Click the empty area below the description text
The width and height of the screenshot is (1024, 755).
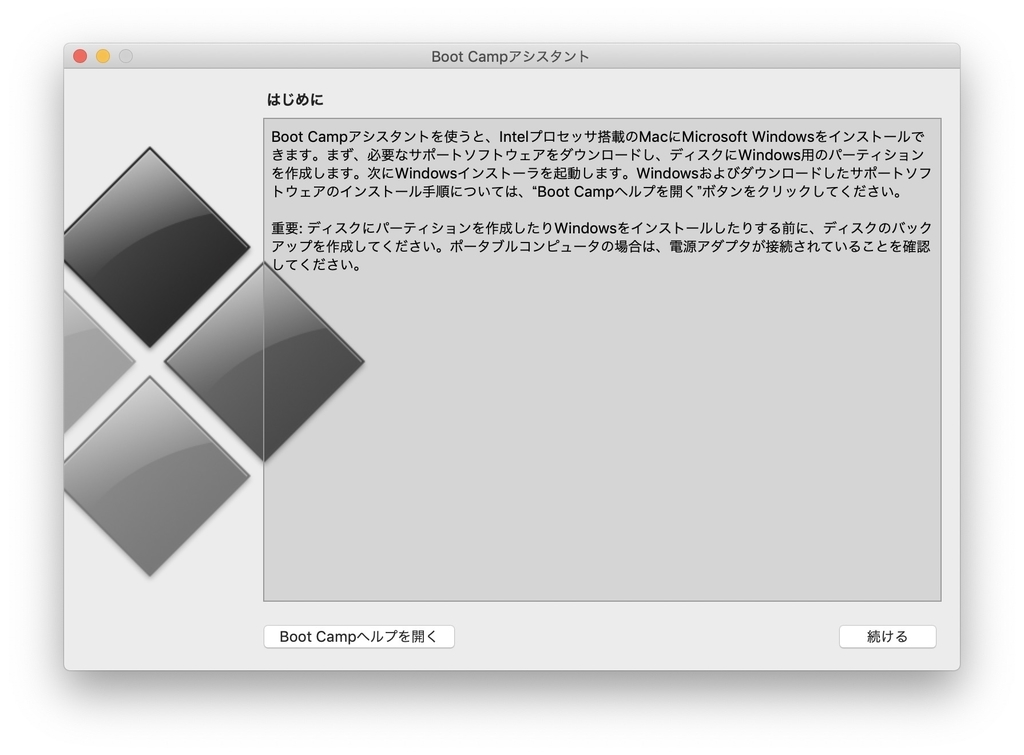coord(600,450)
